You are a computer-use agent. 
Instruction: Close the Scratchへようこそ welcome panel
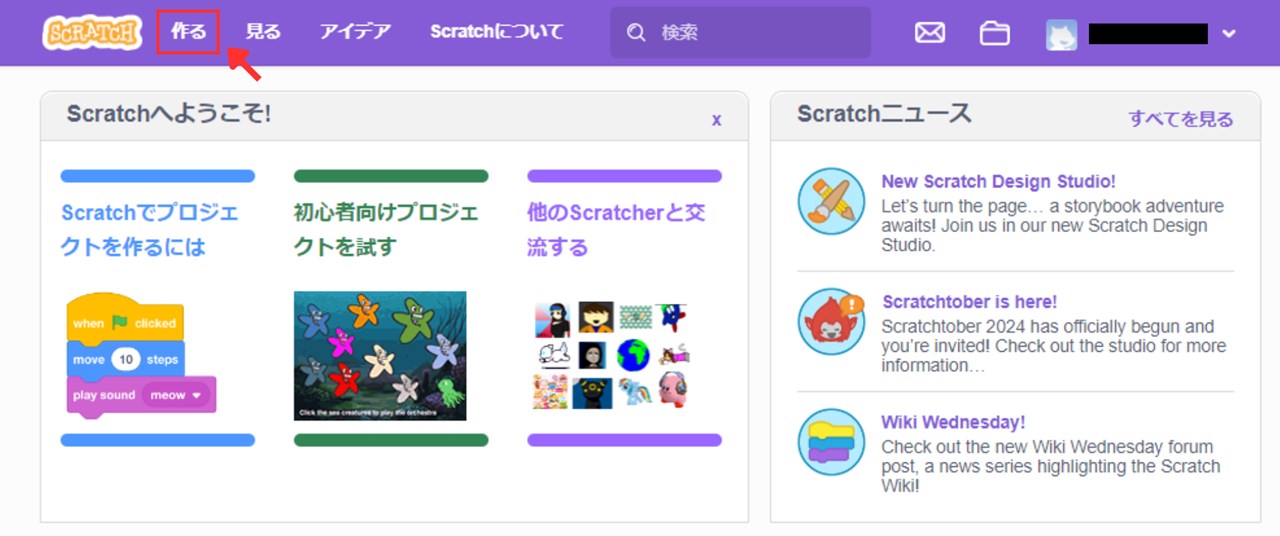[716, 120]
